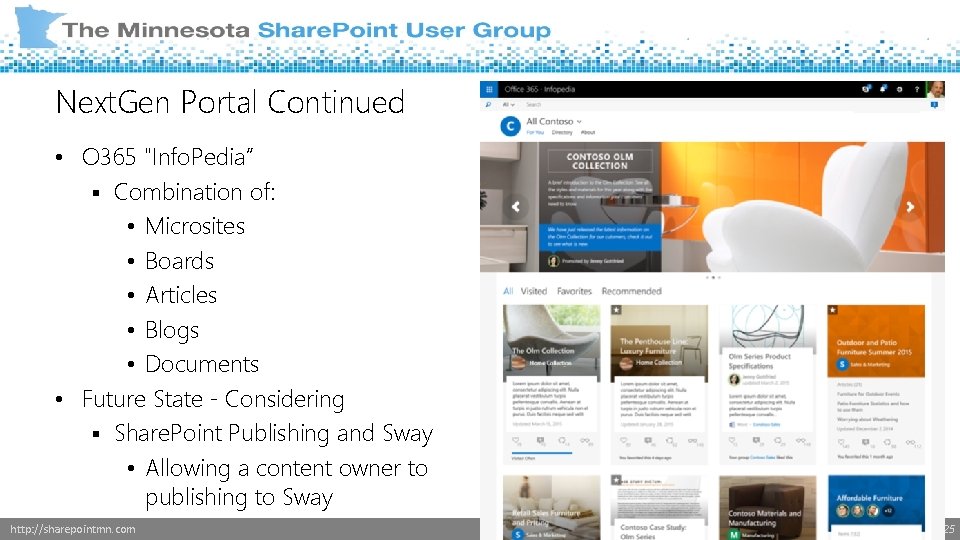Open Contoso Materials and Manufacturing card
Viewport: 960px width, 540px height.
(x=767, y=507)
